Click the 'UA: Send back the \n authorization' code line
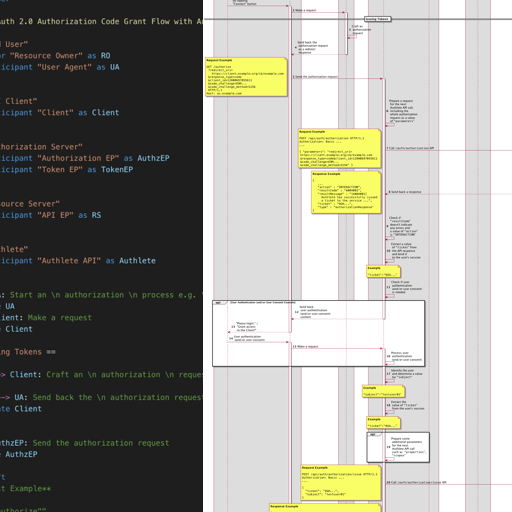This screenshot has width=512, height=512. [x=101, y=397]
